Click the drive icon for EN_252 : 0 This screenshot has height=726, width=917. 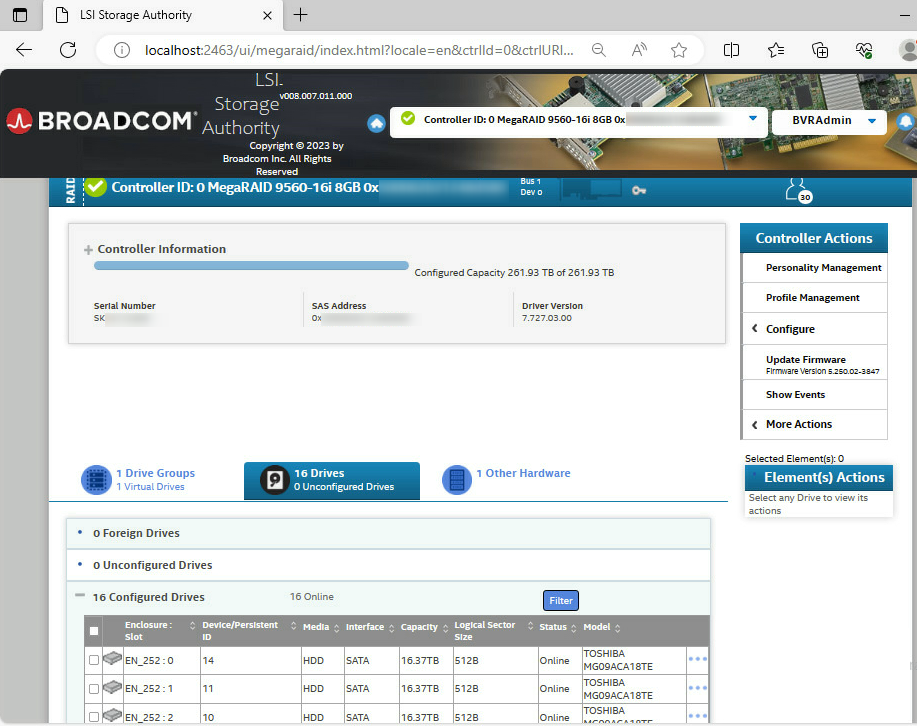111,659
